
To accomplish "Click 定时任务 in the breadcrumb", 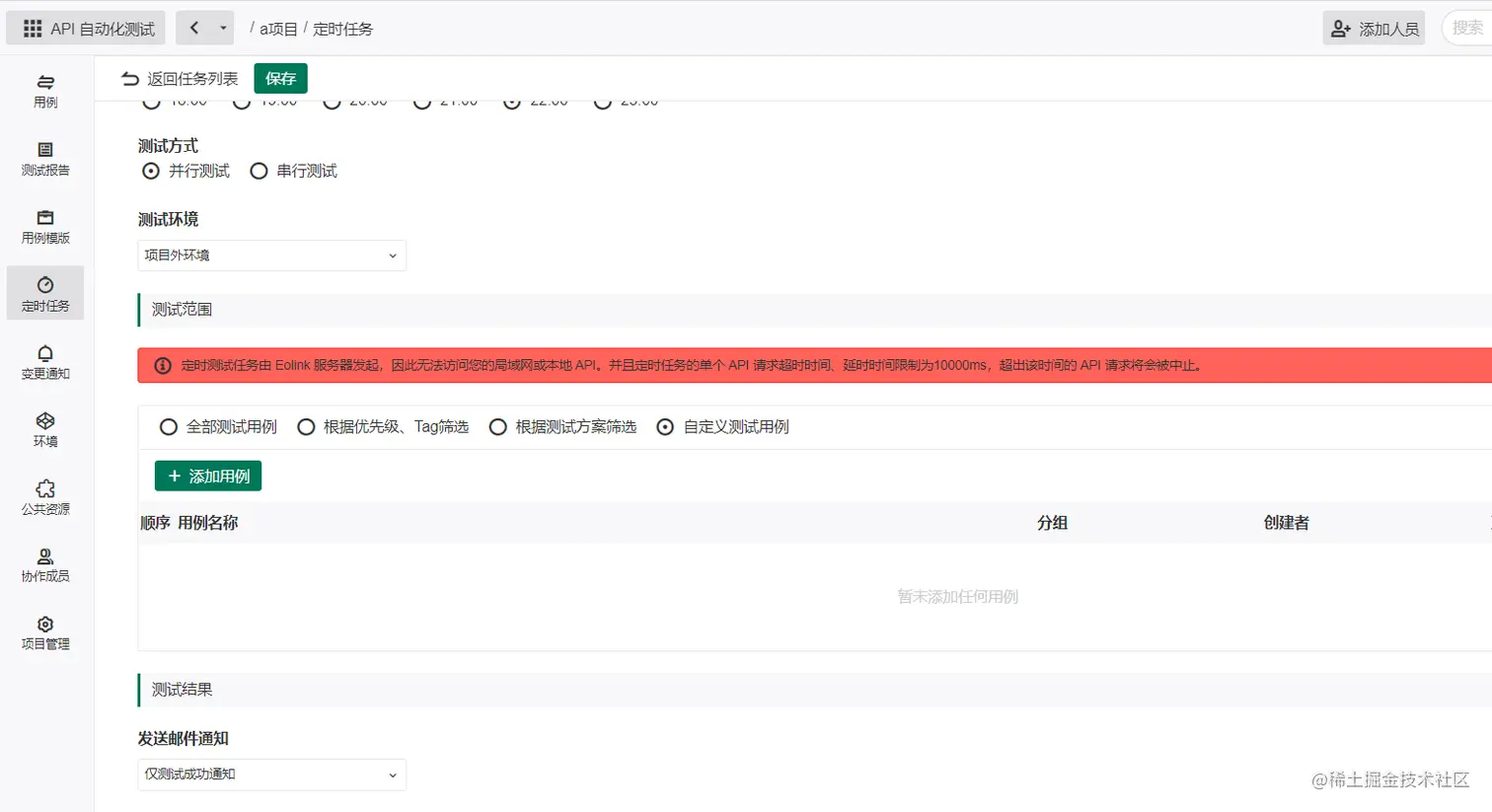I will coord(342,29).
